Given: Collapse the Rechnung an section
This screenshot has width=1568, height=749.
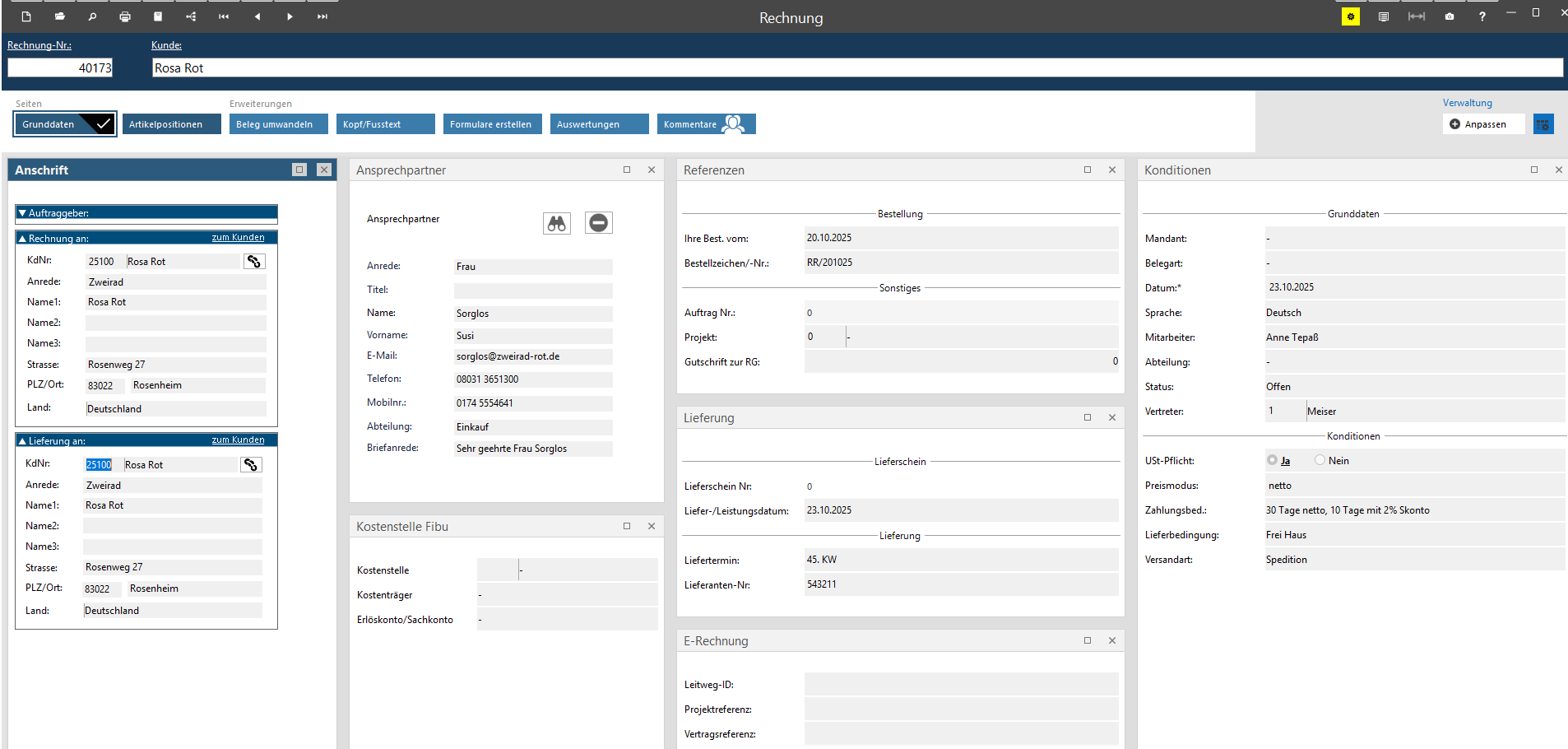Looking at the screenshot, I should click(23, 239).
